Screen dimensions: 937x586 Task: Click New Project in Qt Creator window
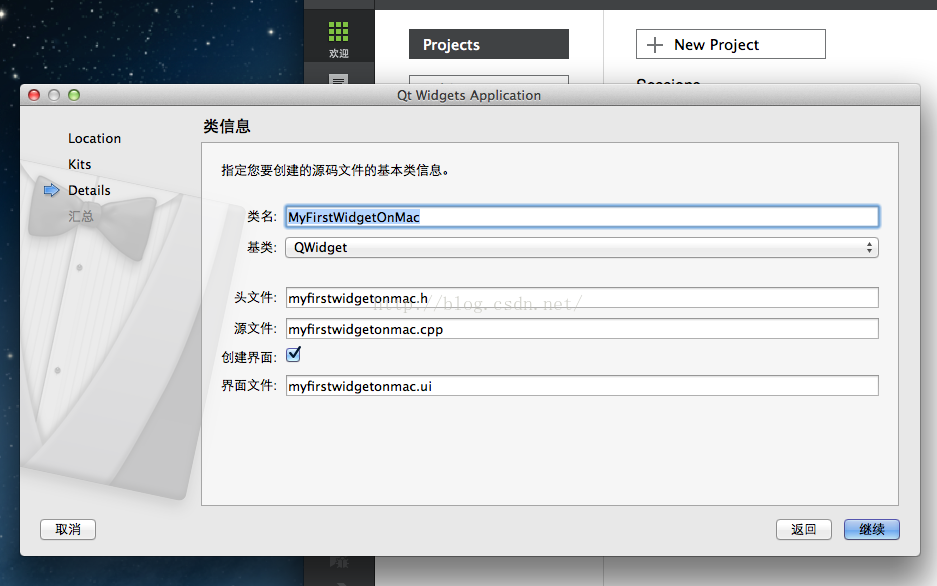click(x=730, y=44)
